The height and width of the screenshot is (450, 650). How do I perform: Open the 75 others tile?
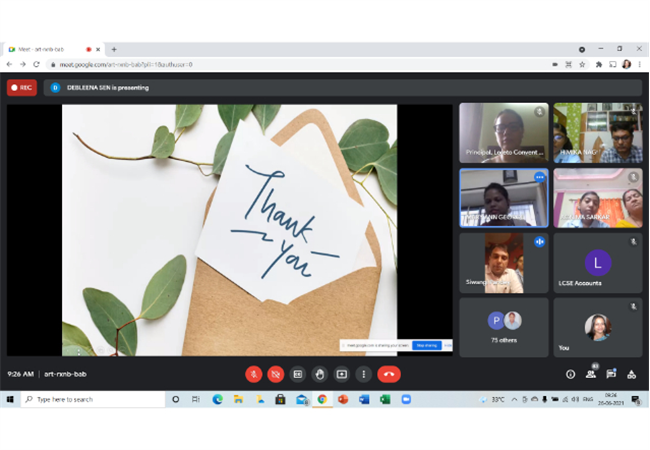pos(504,327)
